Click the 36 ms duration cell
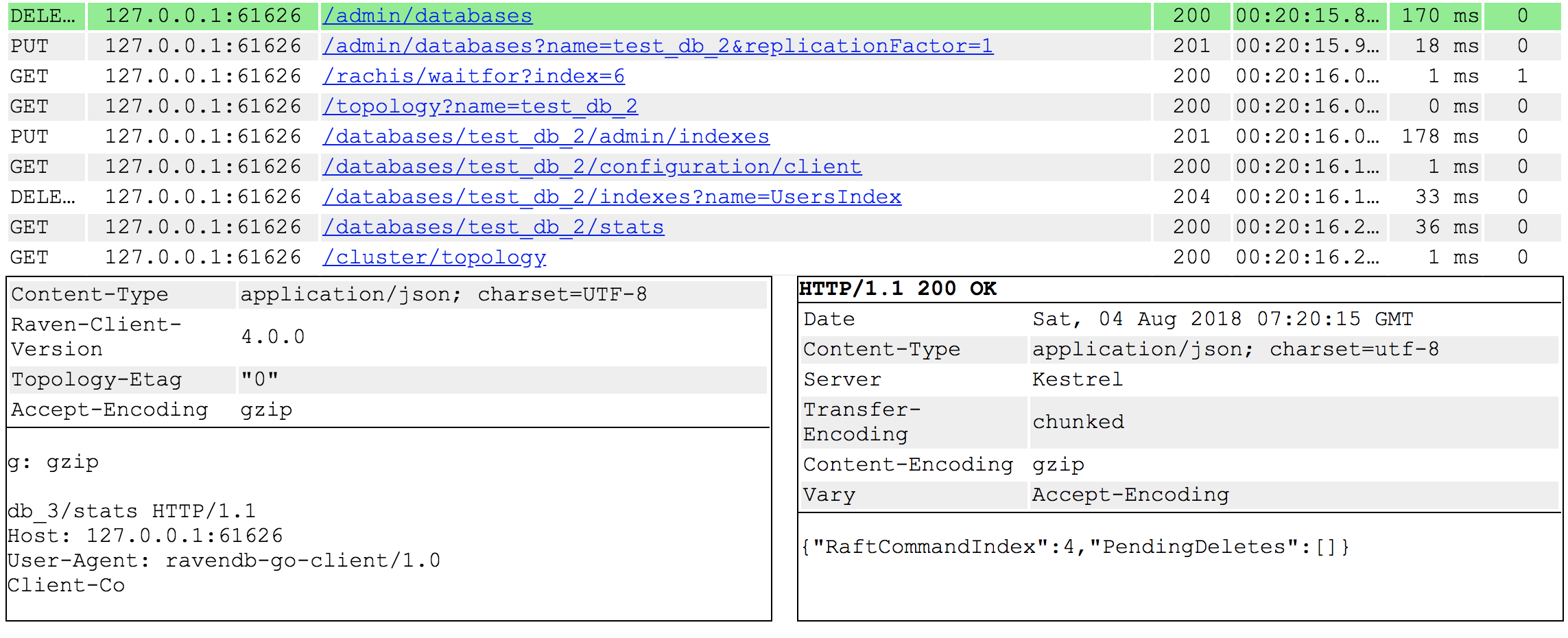Viewport: 1568px width, 638px height. coord(1436,227)
